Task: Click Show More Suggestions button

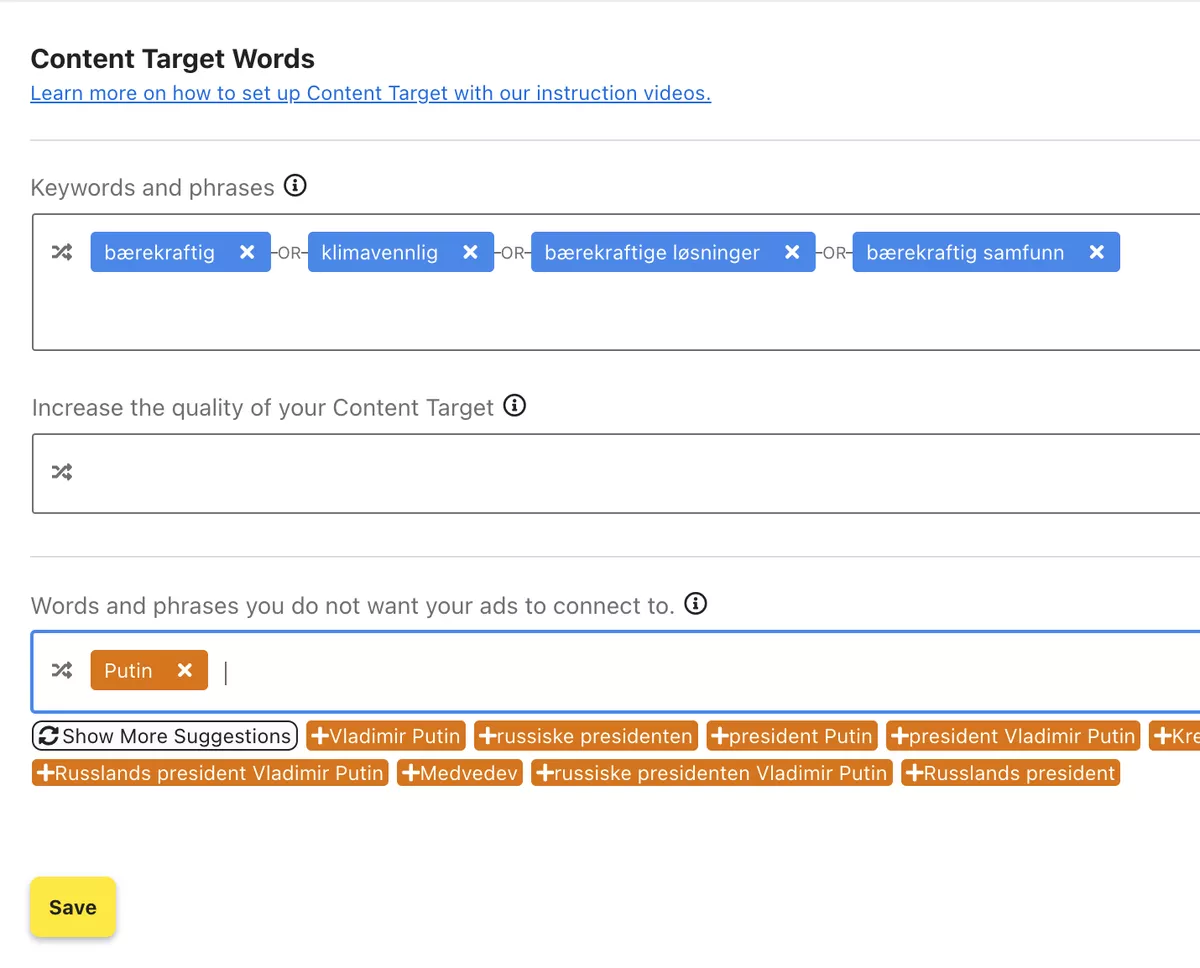Action: pyautogui.click(x=165, y=736)
